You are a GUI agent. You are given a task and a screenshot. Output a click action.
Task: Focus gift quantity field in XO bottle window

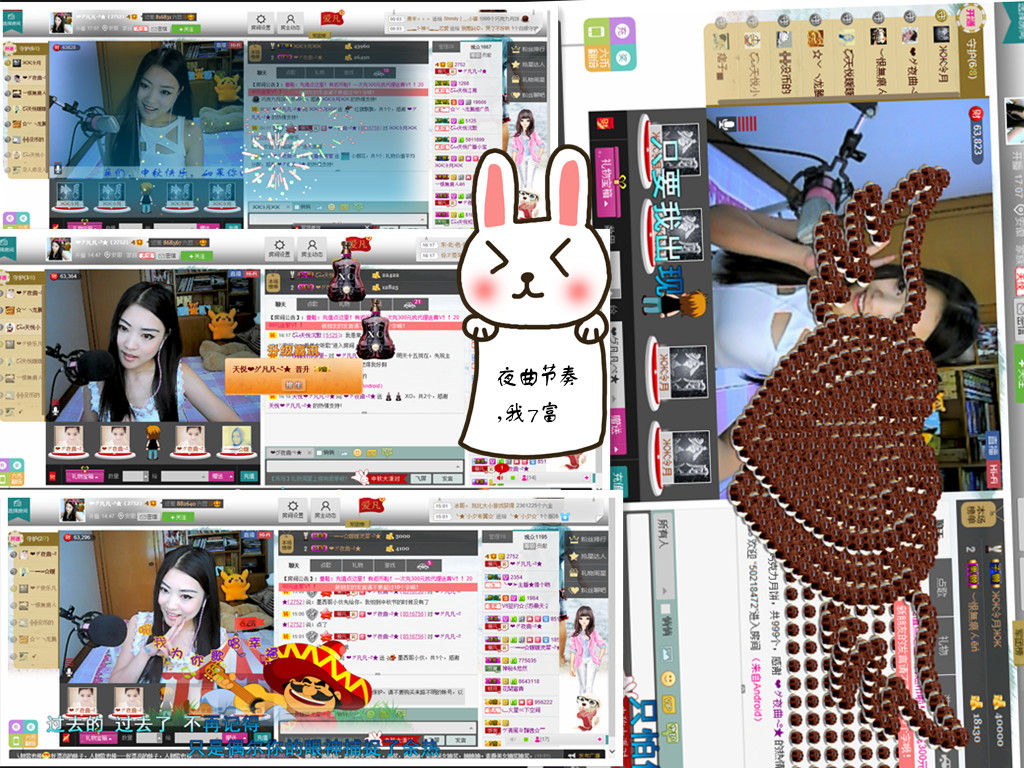point(135,476)
